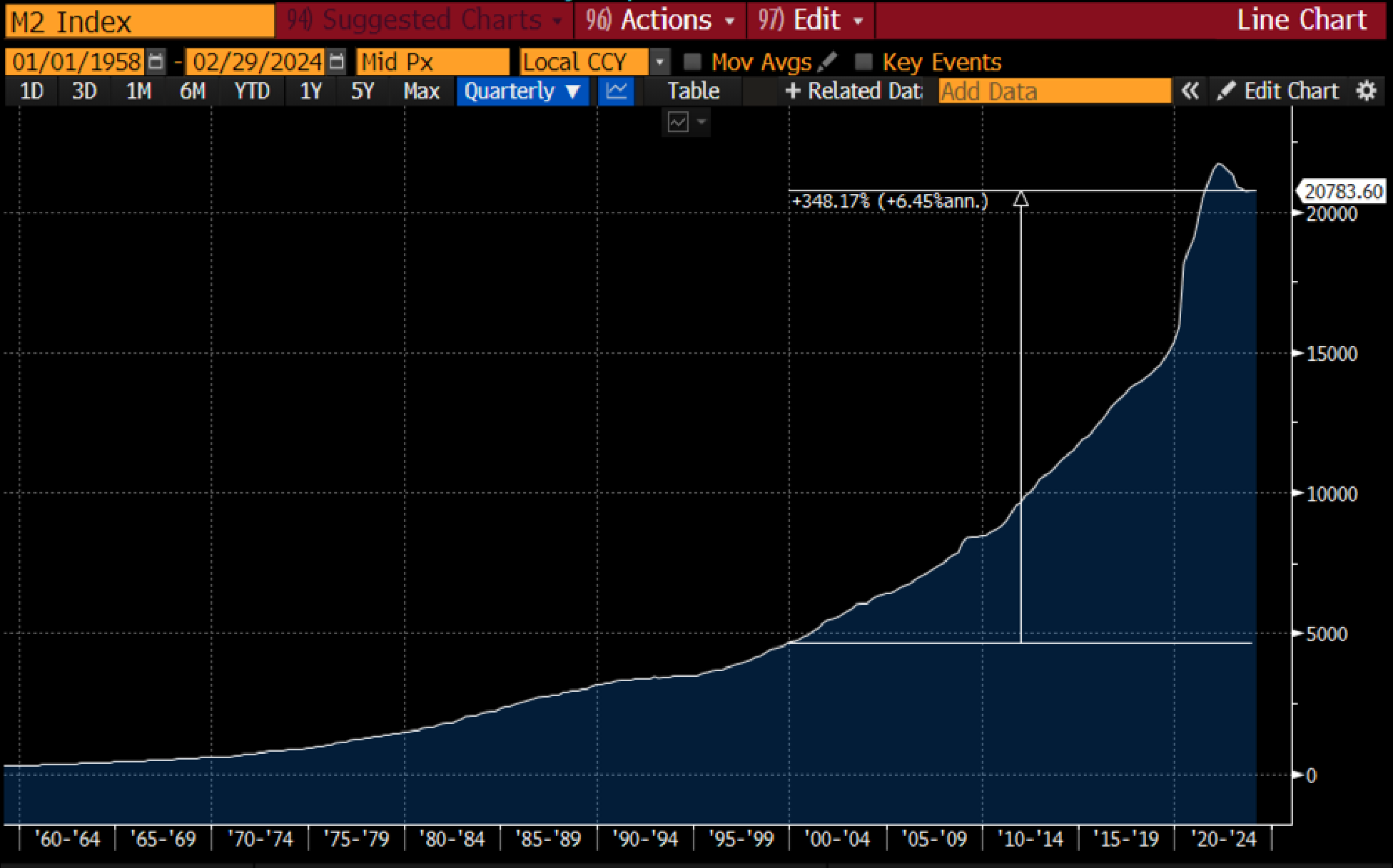Click the 20000 y-axis label
This screenshot has height=868, width=1393.
1332,214
